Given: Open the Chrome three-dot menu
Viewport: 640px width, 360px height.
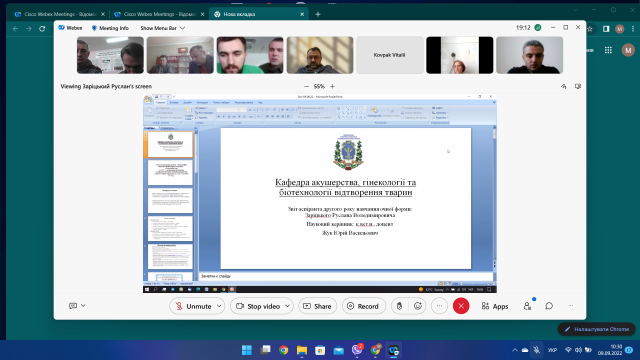Looking at the screenshot, I should pos(633,29).
